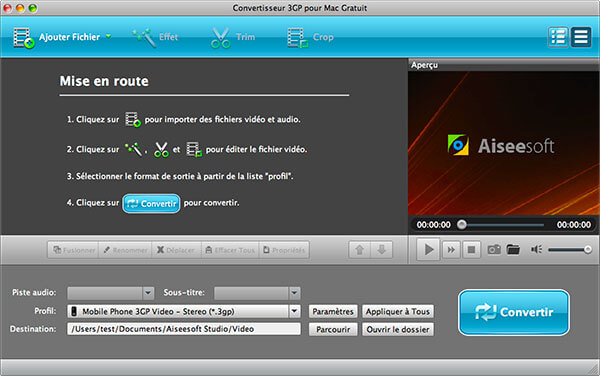Adjust the volume slider
Viewport: 600px width, 376px height.
tap(569, 250)
